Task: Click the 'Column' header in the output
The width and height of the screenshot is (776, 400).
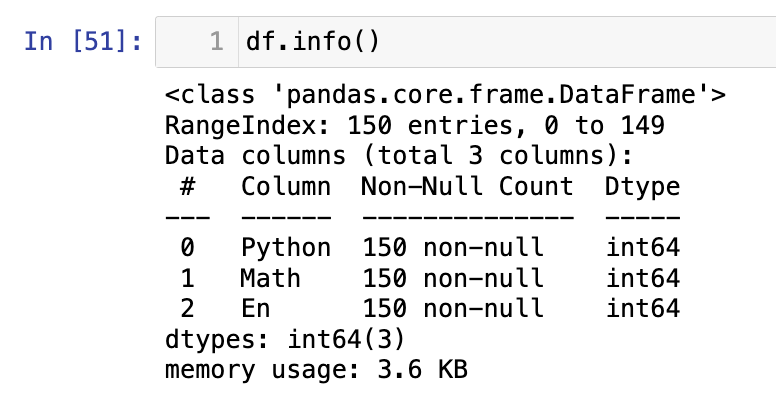Action: [285, 187]
